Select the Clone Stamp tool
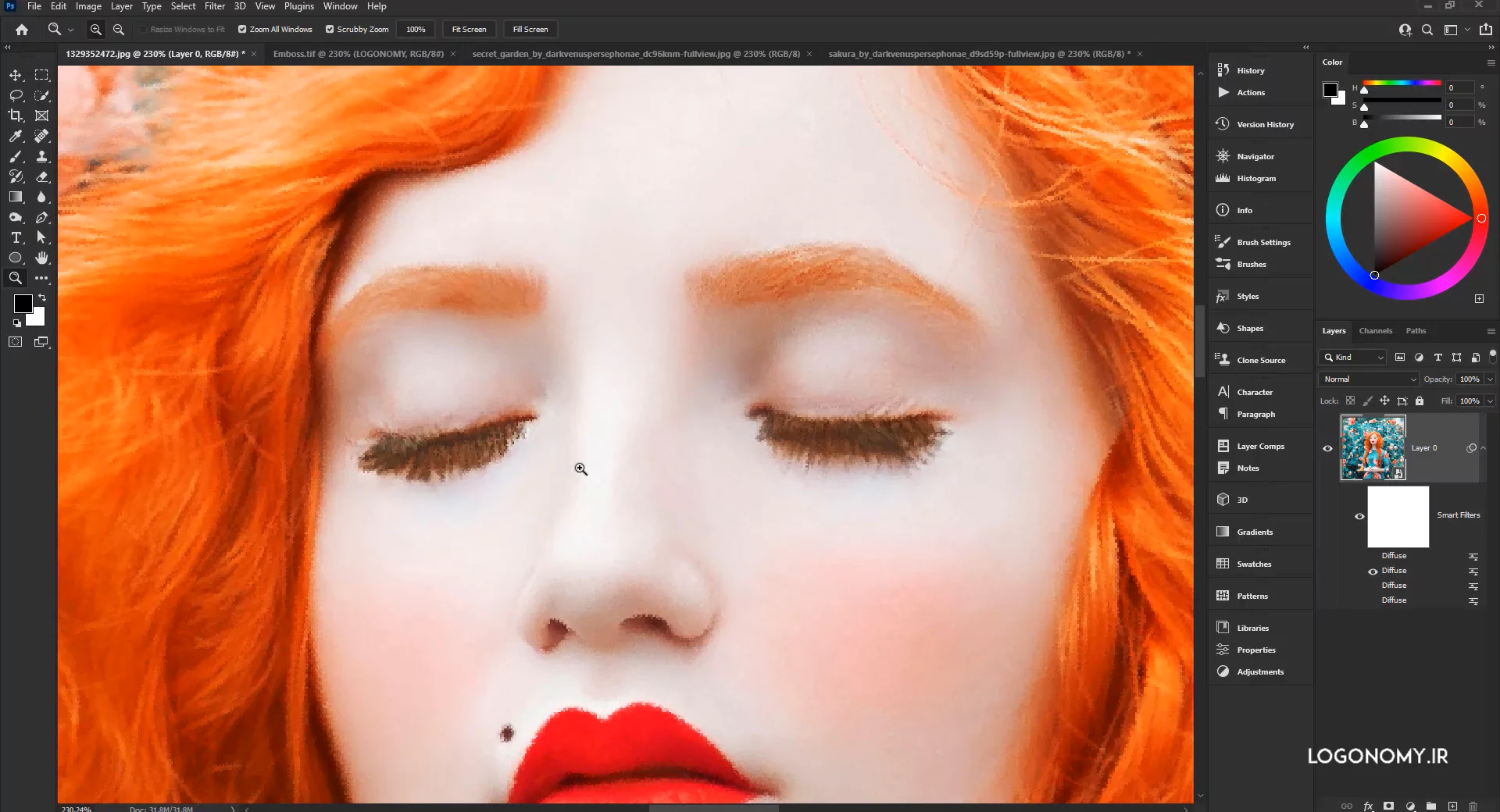Screen dimensions: 1500x812 tap(42, 156)
